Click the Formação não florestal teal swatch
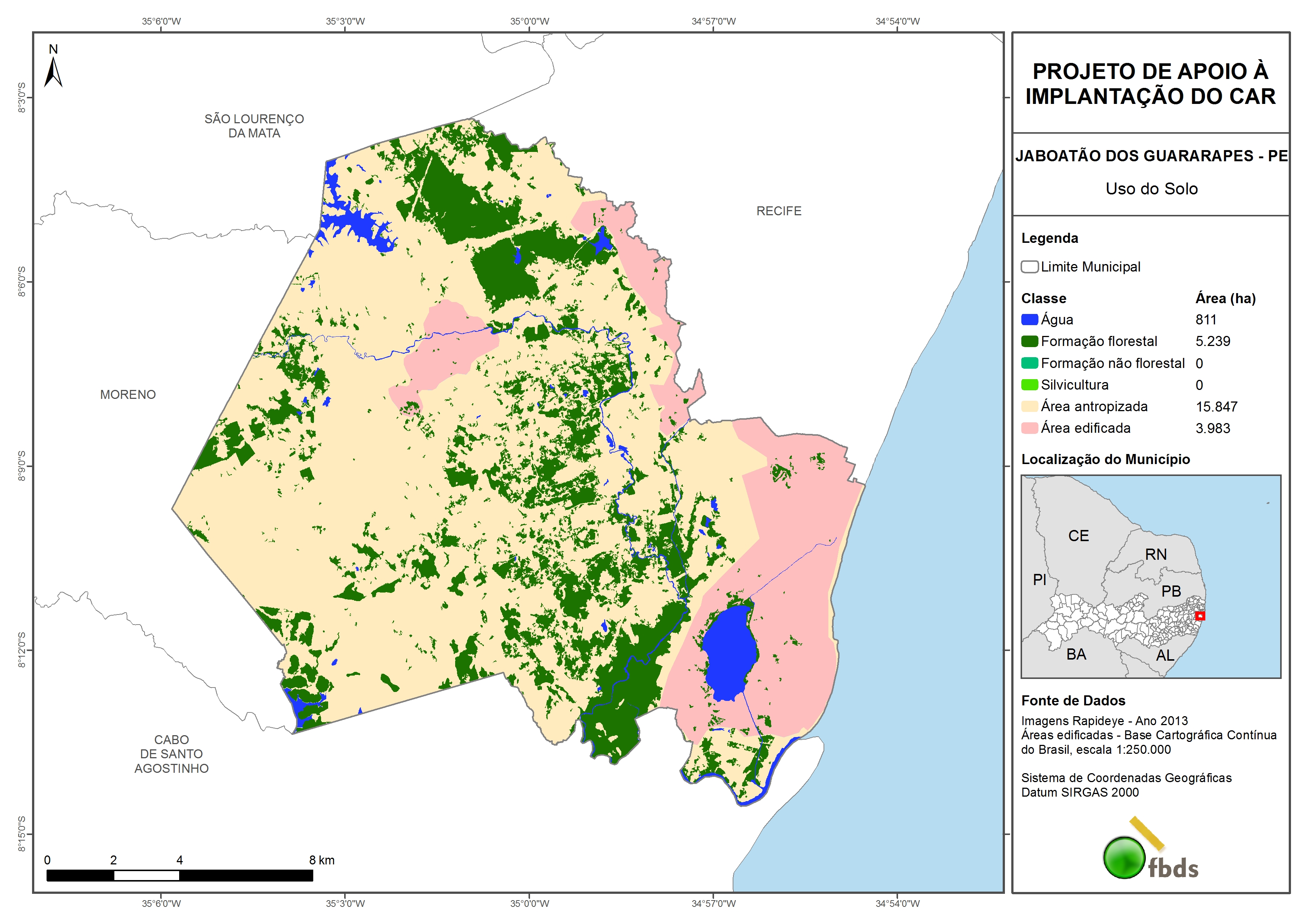This screenshot has height=924, width=1307. point(1029,363)
